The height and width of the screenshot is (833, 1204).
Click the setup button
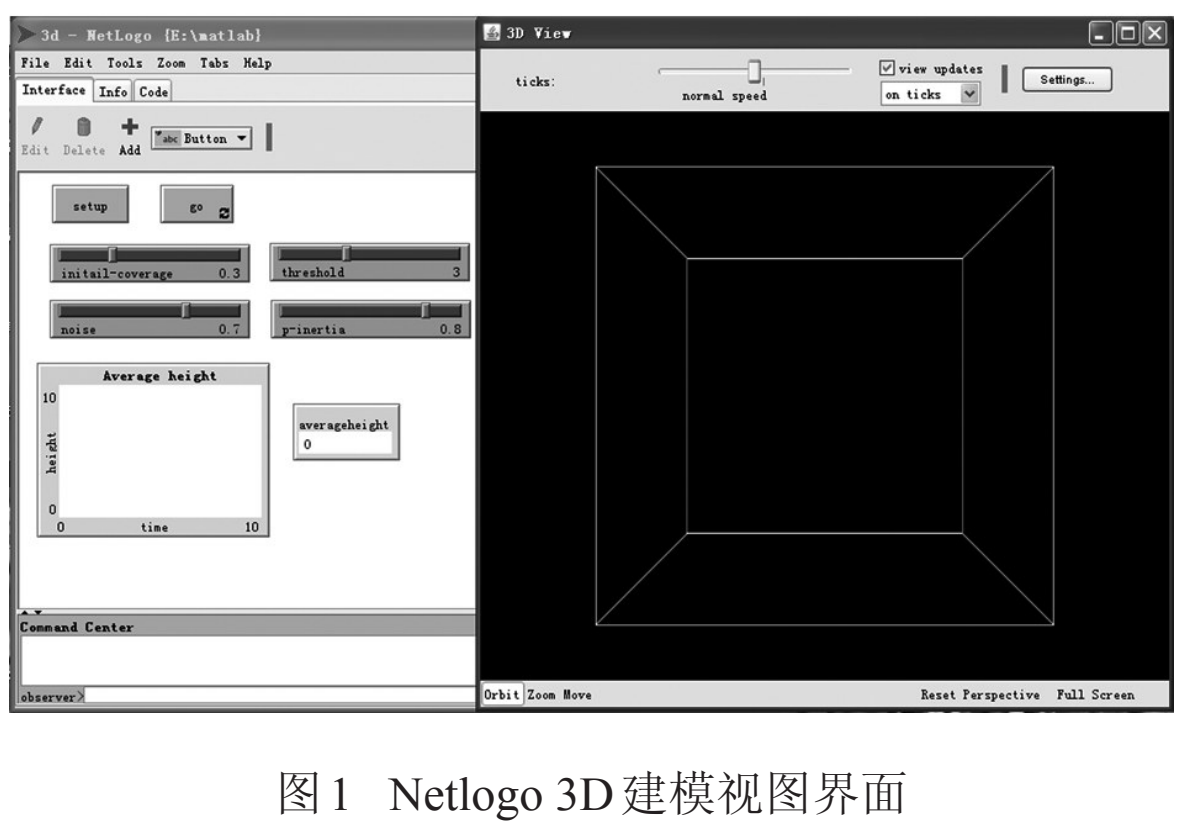pyautogui.click(x=90, y=206)
